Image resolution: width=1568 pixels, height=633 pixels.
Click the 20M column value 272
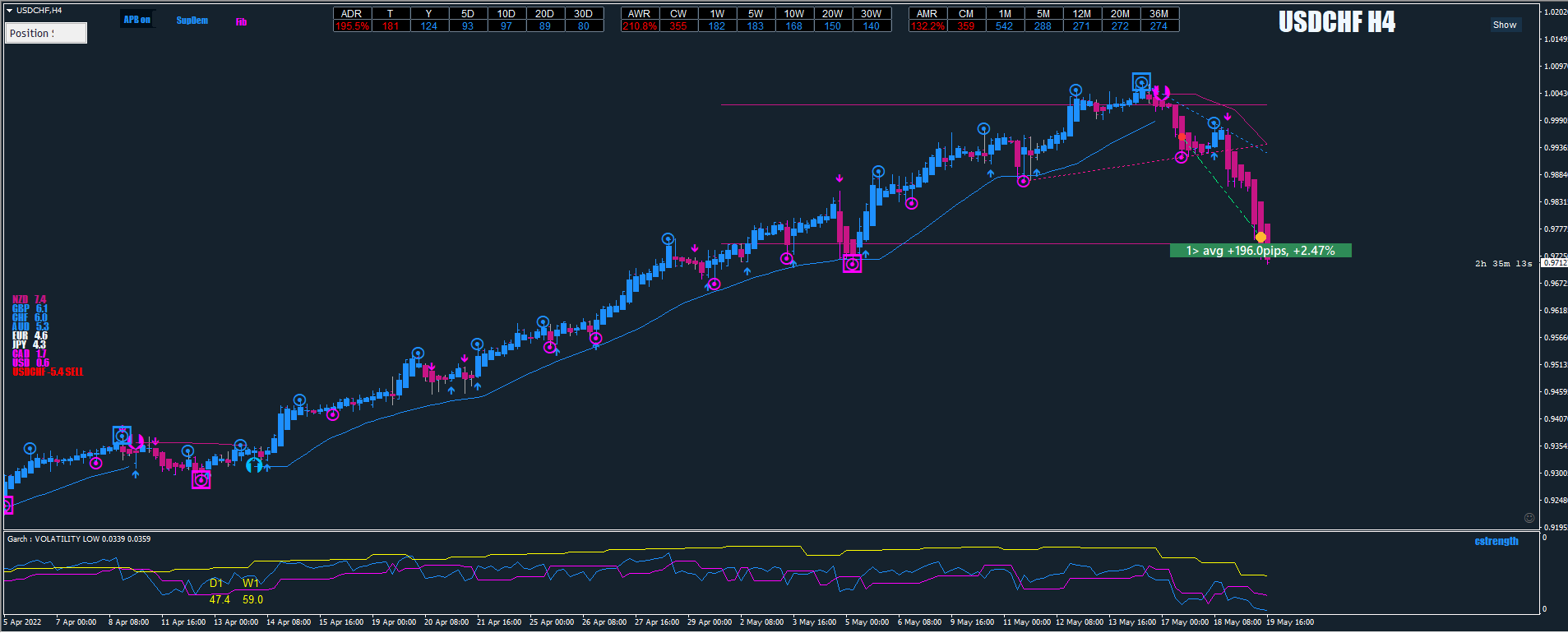coord(1121,26)
